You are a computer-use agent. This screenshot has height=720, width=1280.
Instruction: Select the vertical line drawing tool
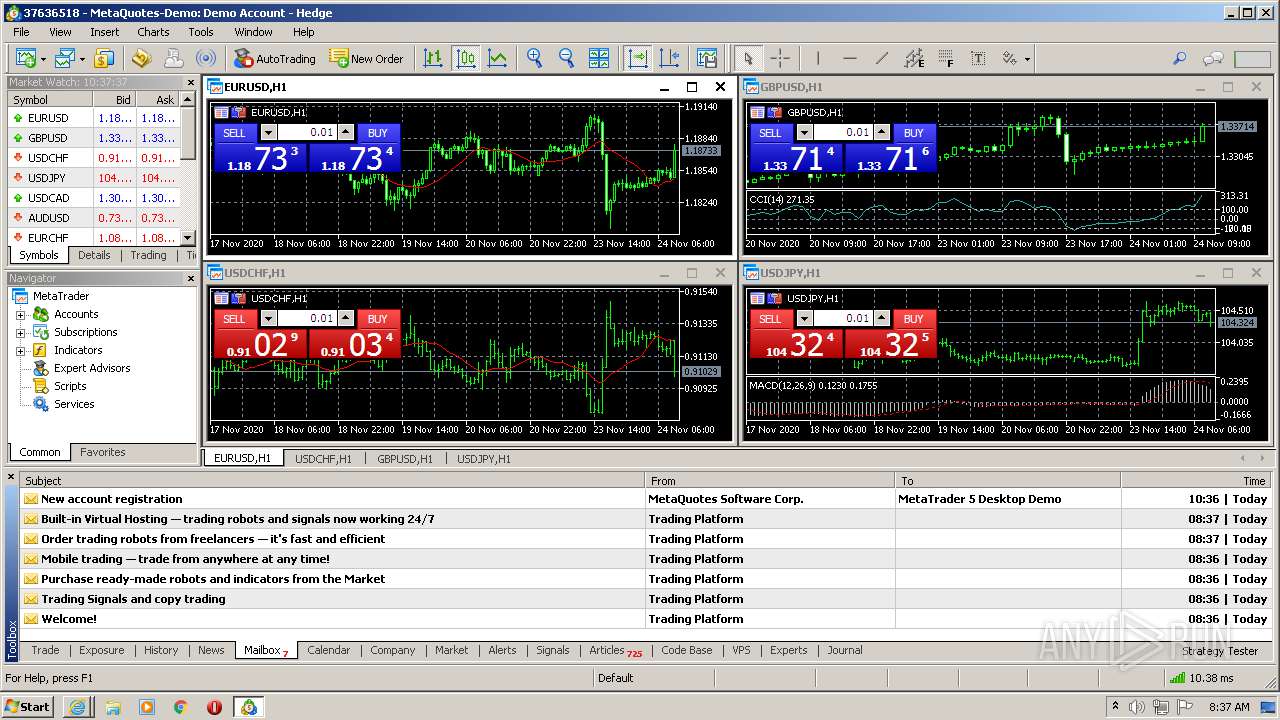818,58
